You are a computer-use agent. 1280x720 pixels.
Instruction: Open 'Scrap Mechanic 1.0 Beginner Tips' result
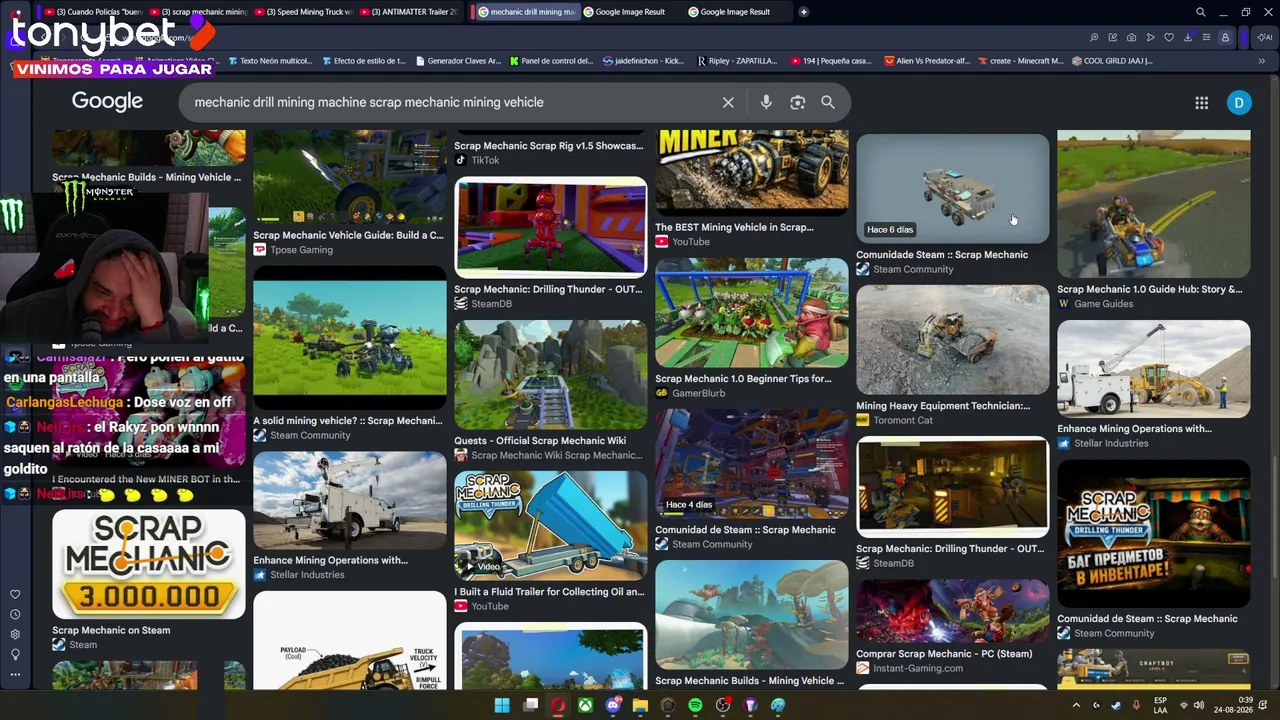coord(752,313)
